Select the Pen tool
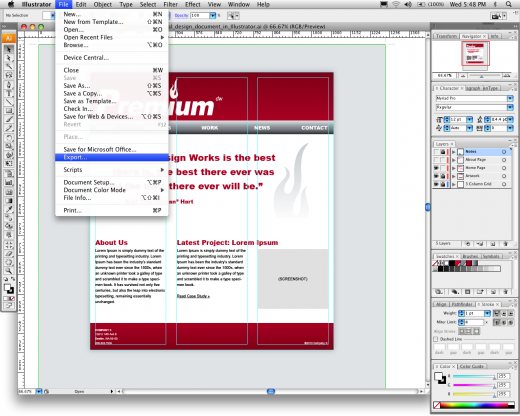The width and height of the screenshot is (520, 416). pos(9,84)
